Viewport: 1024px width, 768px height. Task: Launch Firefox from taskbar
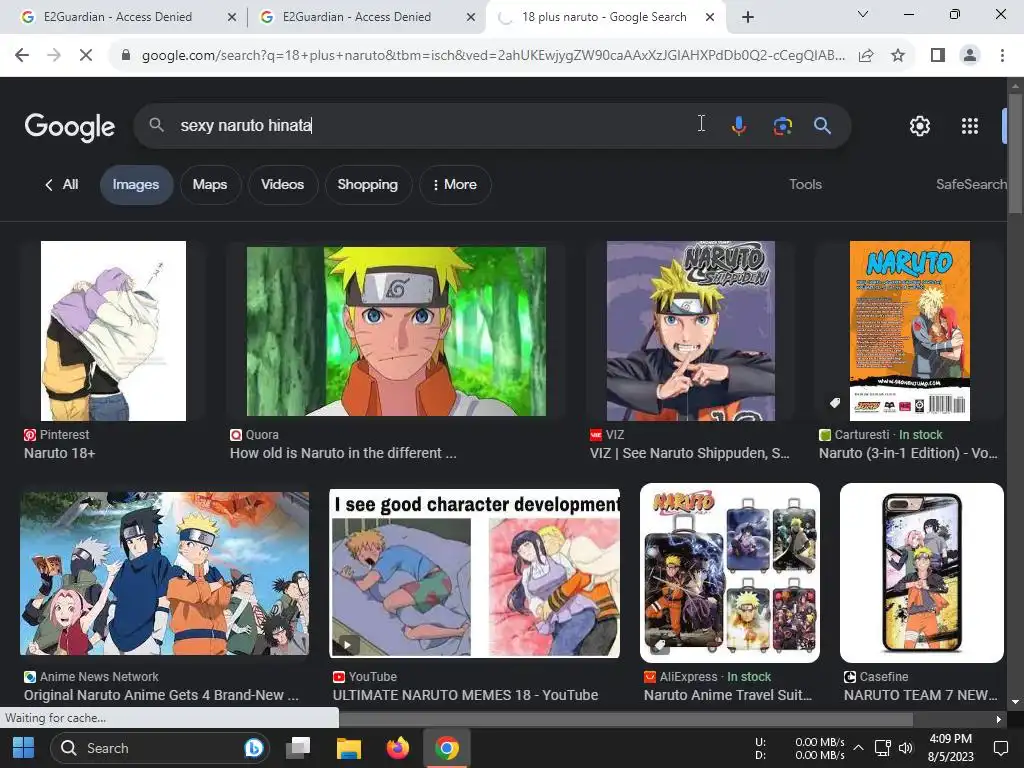point(397,748)
